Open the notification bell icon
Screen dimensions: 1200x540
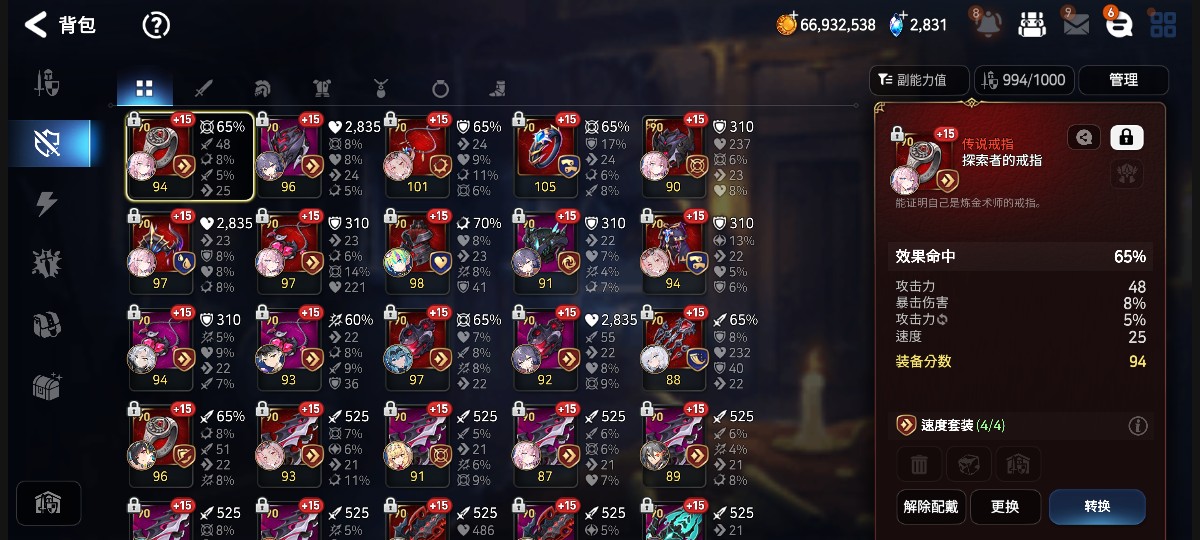point(987,24)
